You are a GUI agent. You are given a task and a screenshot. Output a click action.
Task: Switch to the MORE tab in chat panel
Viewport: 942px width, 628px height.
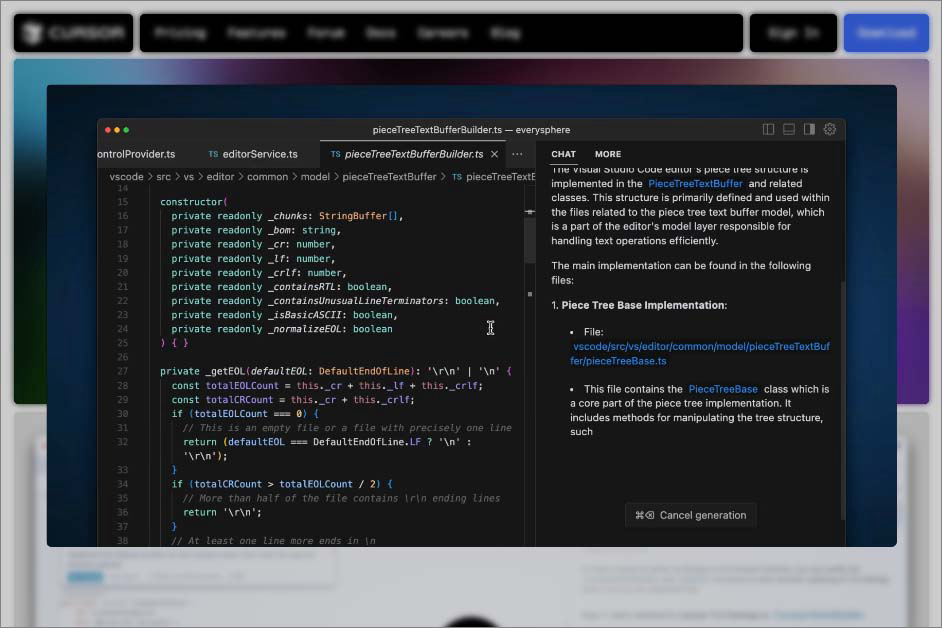[x=608, y=154]
